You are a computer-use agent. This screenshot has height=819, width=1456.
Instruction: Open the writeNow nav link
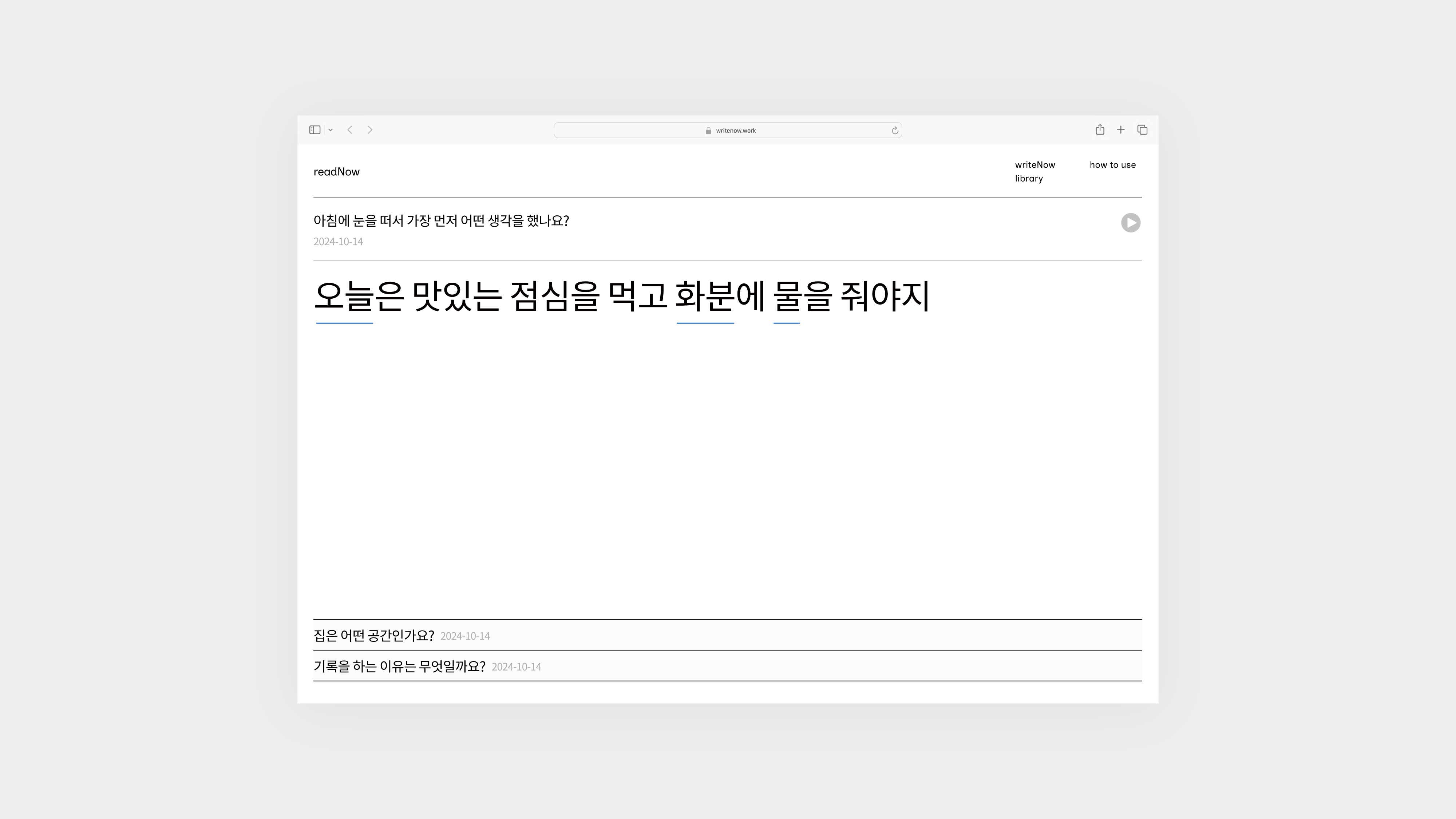pos(1035,165)
